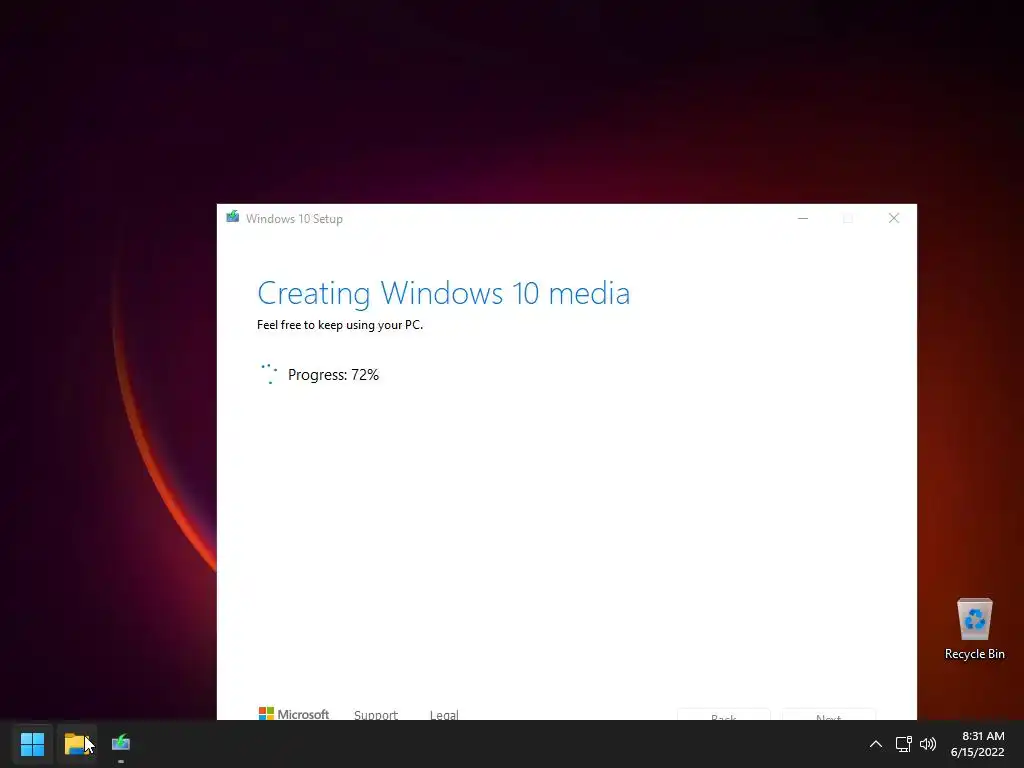Minimize the Windows 10 Setup window
The height and width of the screenshot is (768, 1024).
pyautogui.click(x=803, y=218)
